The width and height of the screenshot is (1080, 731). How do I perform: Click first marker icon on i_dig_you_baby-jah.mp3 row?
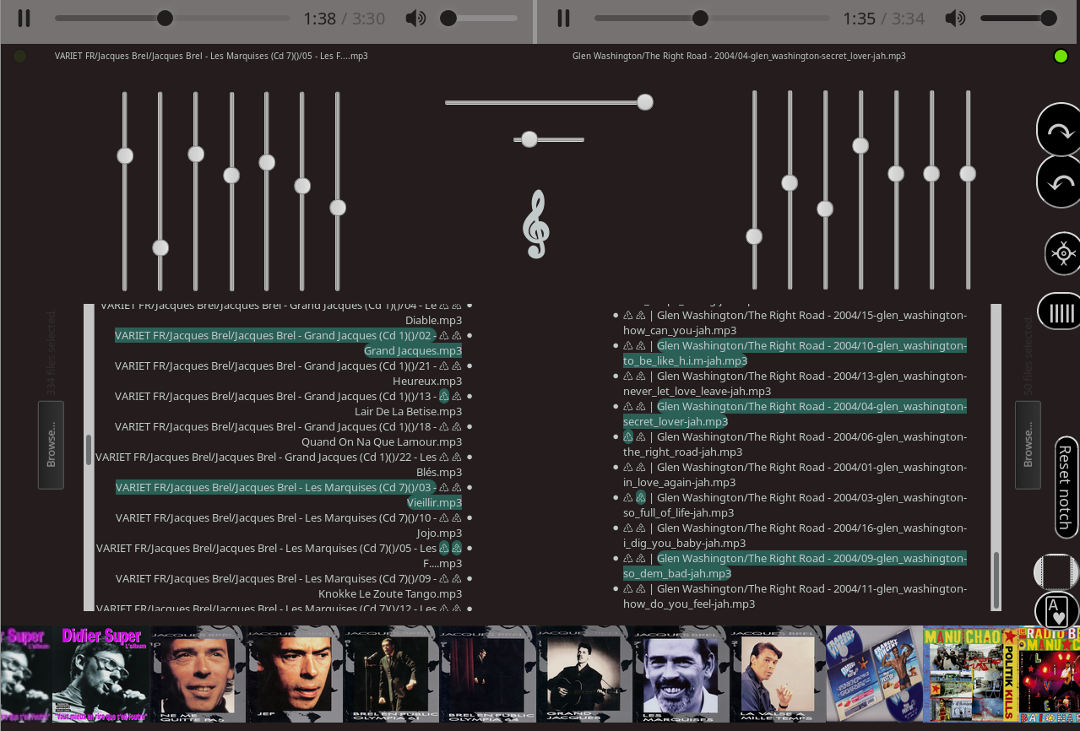coord(628,528)
